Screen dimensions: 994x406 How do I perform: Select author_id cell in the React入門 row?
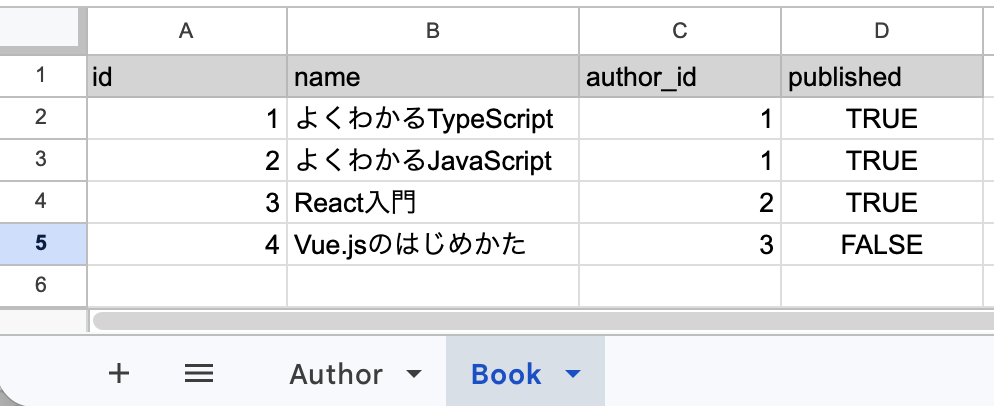click(680, 202)
